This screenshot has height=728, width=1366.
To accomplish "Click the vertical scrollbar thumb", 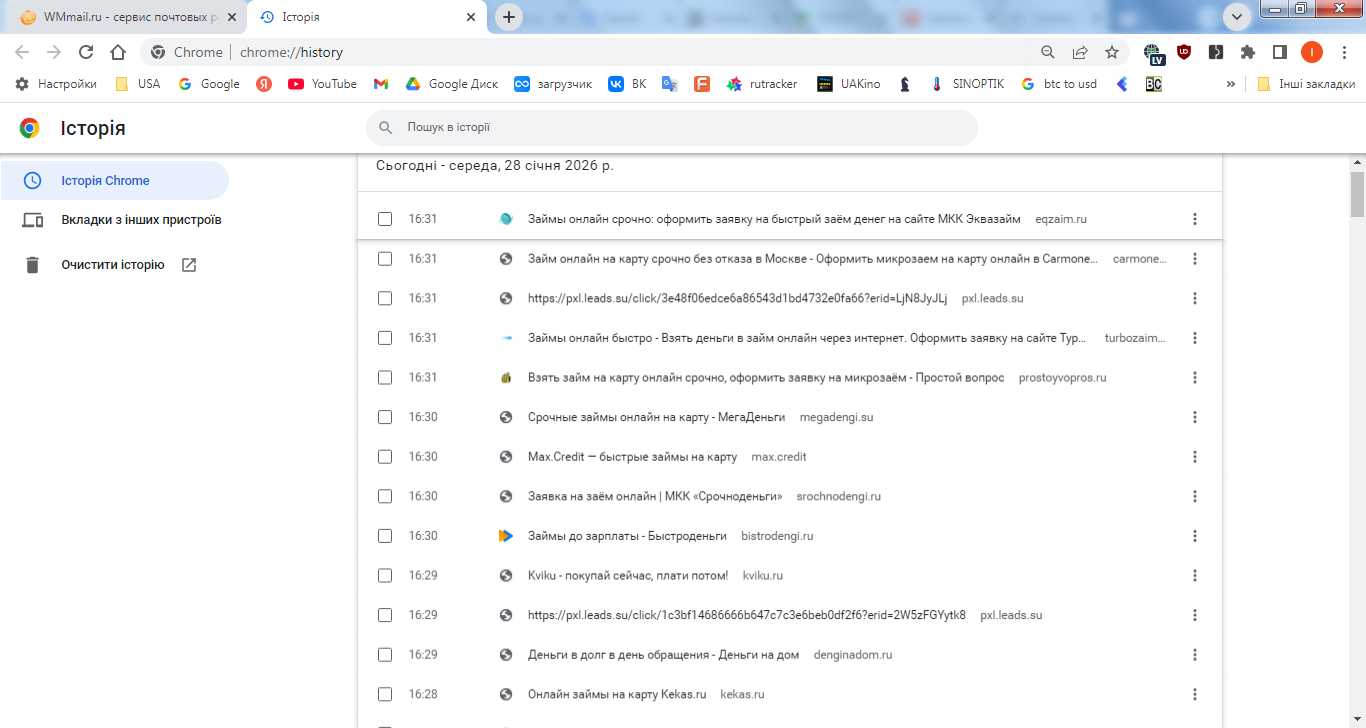I will [x=1357, y=194].
